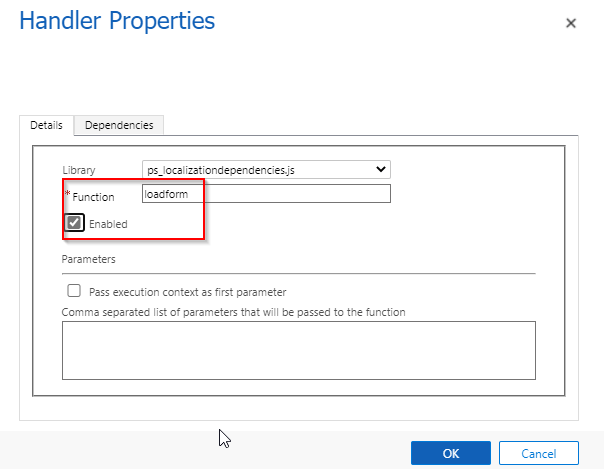
Task: Open the Library dropdown list
Action: coord(266,170)
